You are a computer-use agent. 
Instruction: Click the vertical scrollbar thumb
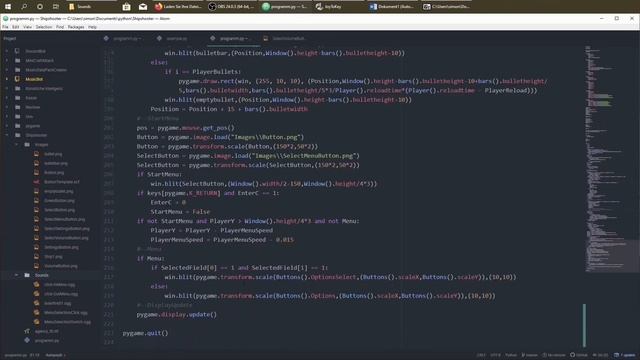tap(584, 325)
